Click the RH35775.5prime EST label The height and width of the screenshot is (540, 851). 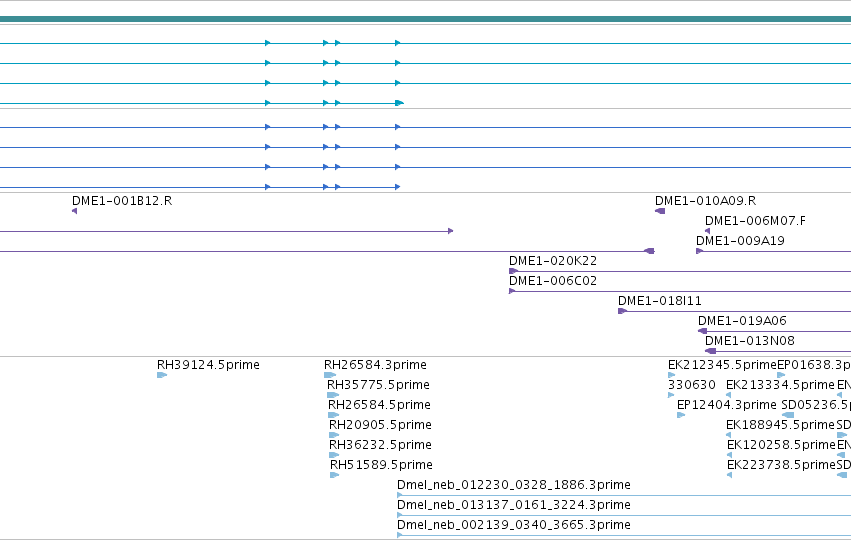click(x=378, y=385)
